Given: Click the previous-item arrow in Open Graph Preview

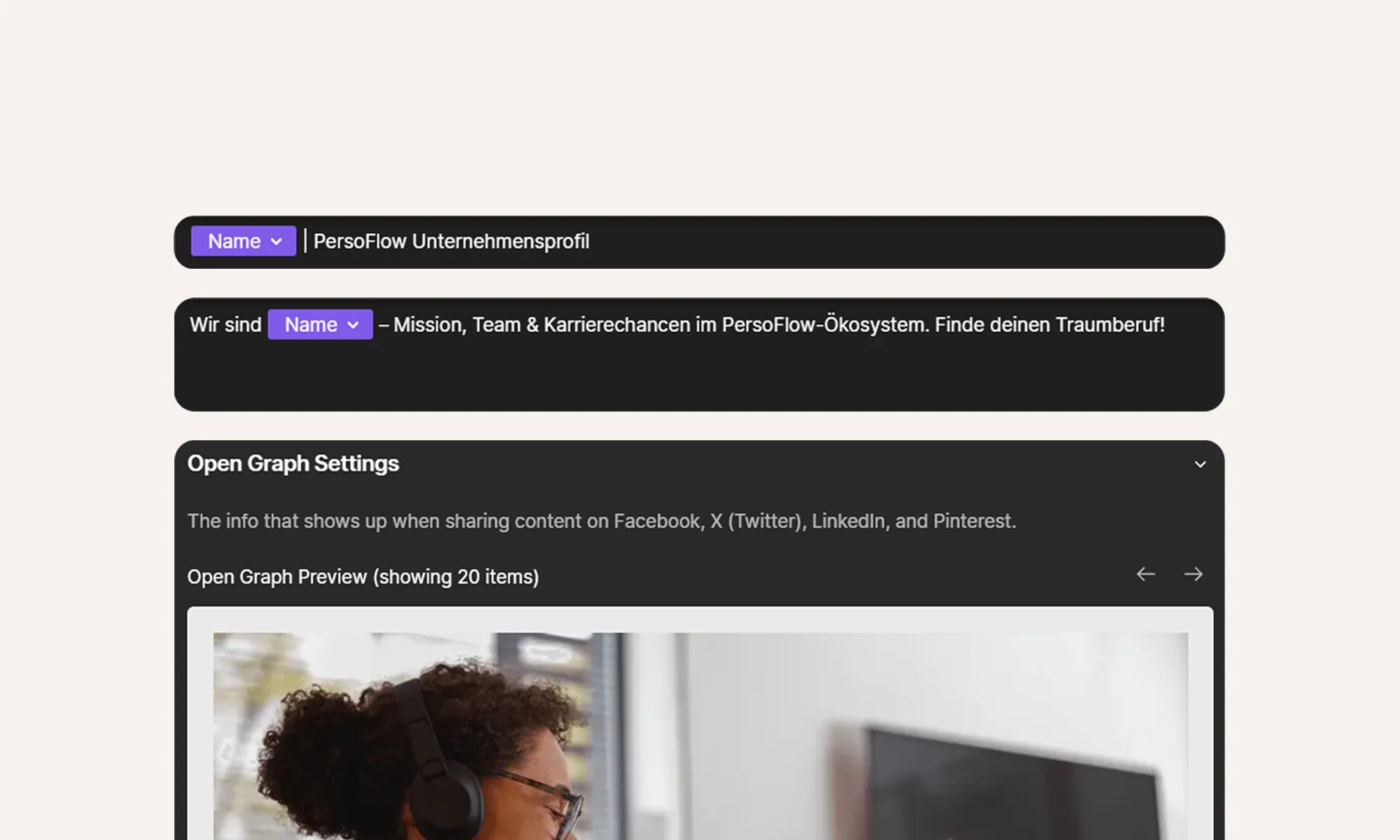Looking at the screenshot, I should [x=1146, y=574].
